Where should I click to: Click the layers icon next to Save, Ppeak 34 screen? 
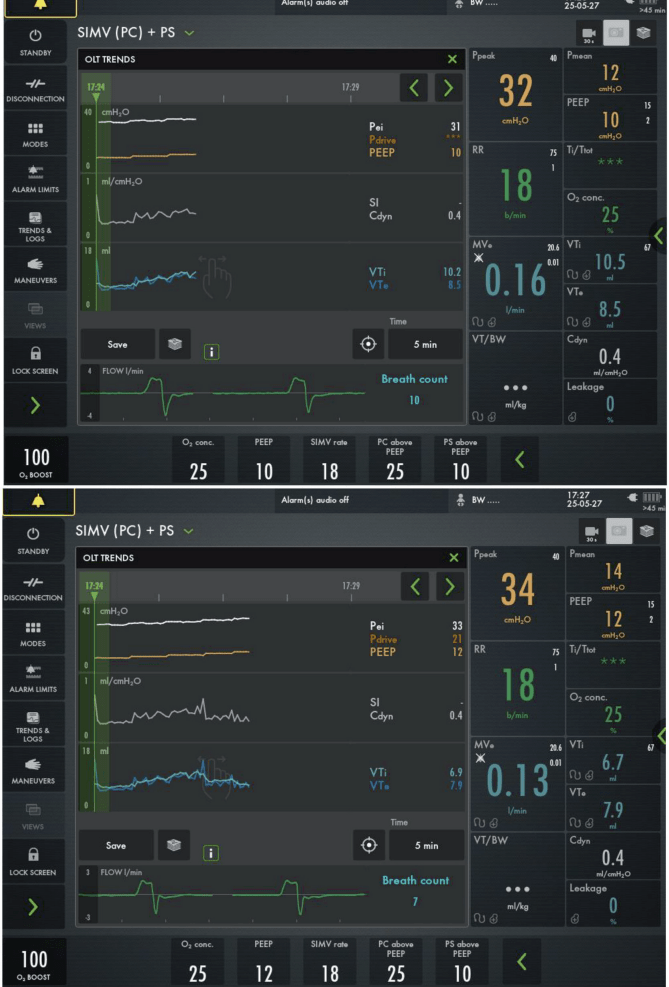(175, 845)
